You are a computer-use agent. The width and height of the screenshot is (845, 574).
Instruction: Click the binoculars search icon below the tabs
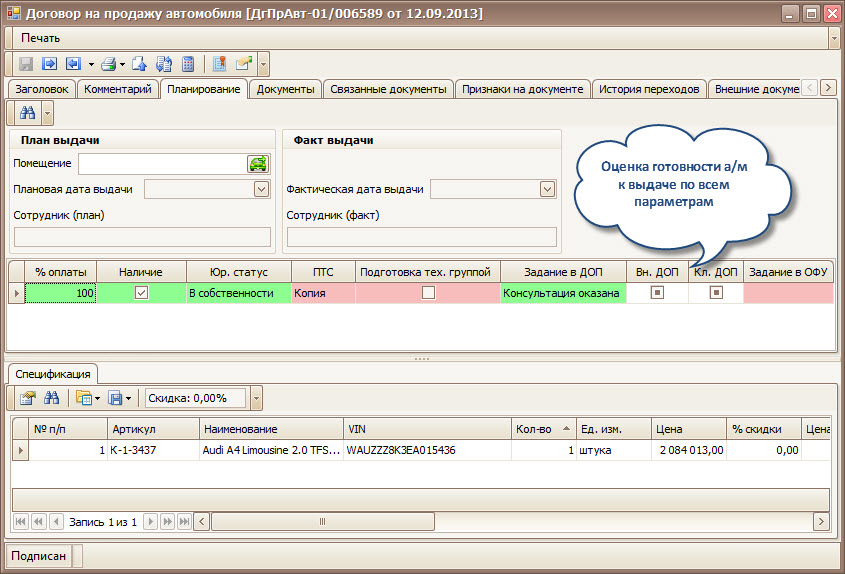click(x=27, y=112)
